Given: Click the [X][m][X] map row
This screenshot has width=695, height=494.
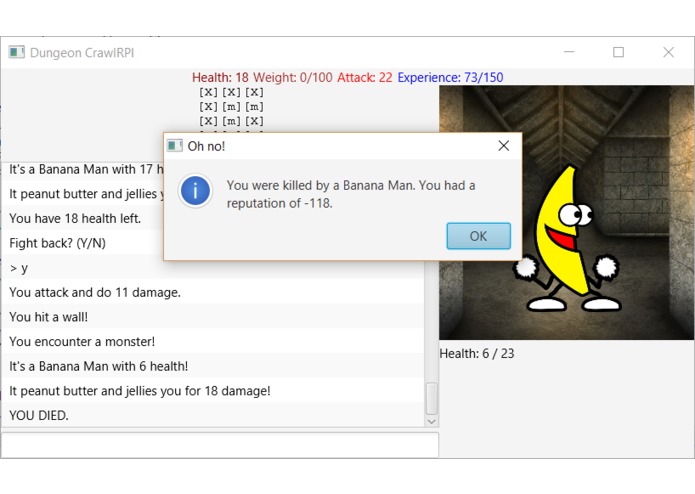Looking at the screenshot, I should 231,121.
